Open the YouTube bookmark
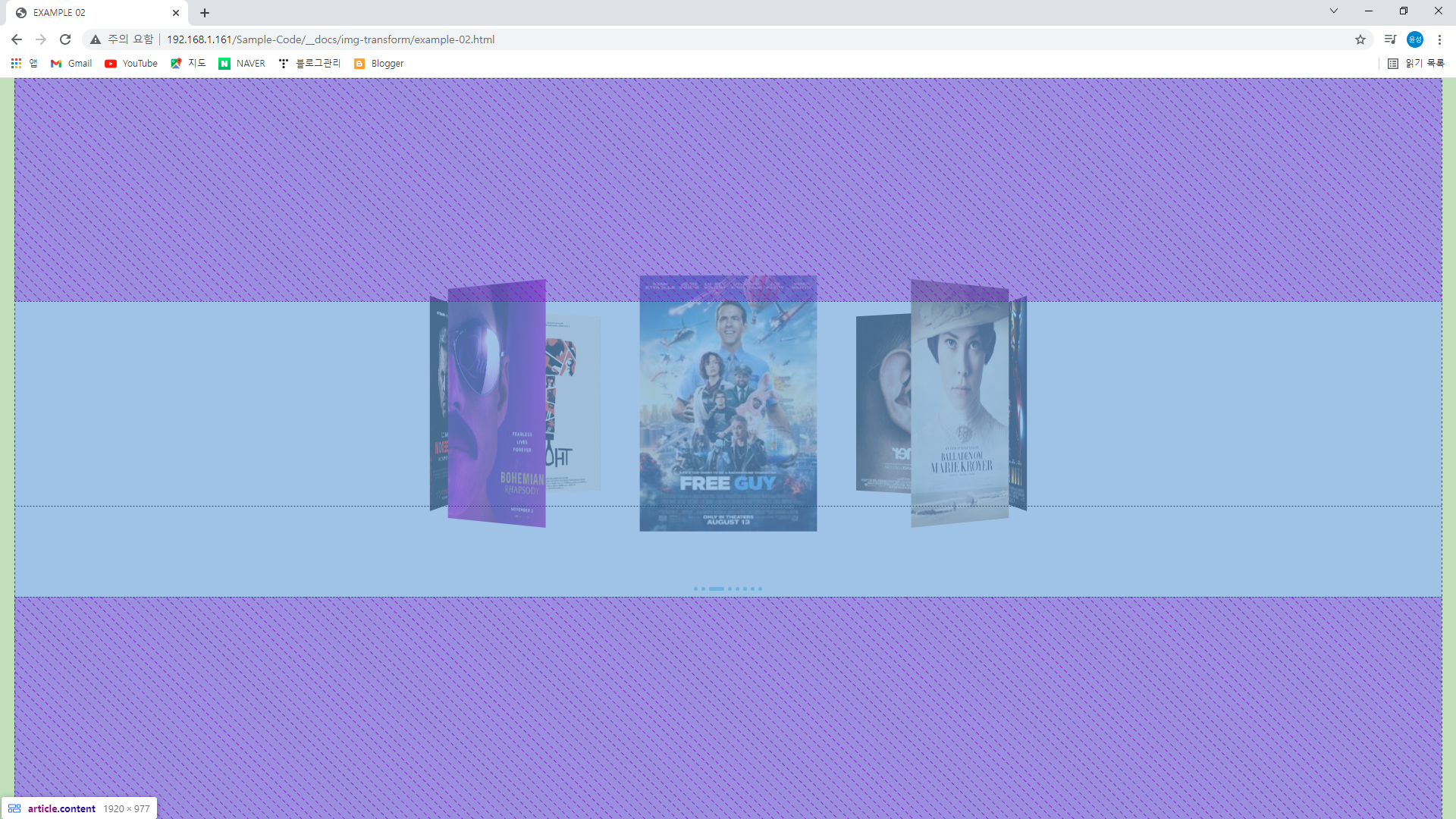Viewport: 1456px width, 819px height. coord(131,64)
